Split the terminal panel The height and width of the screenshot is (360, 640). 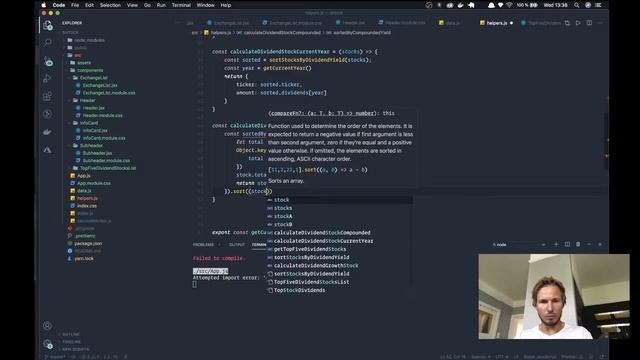tap(567, 244)
